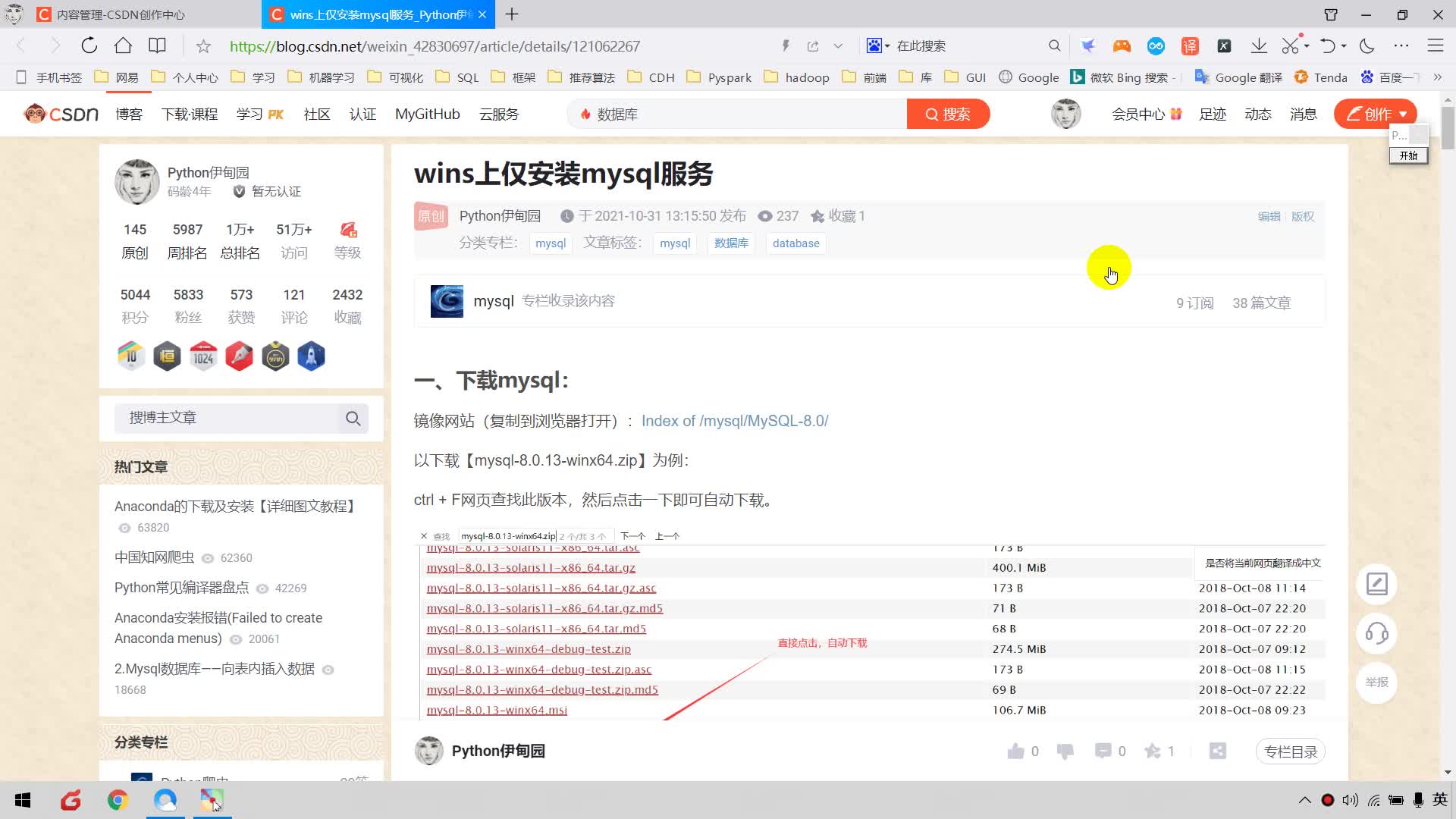
Task: Click the search magnifier in browser search box
Action: 1054,45
